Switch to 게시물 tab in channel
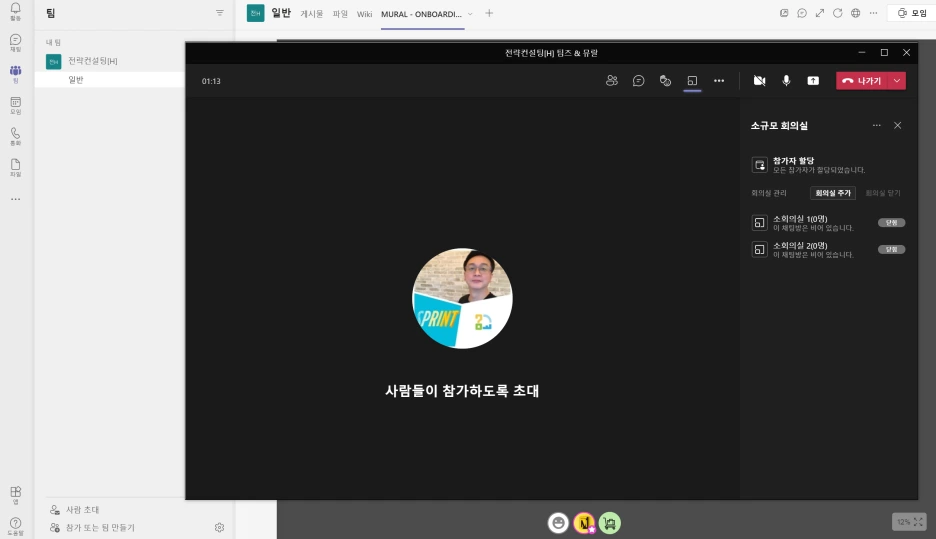 [x=311, y=14]
